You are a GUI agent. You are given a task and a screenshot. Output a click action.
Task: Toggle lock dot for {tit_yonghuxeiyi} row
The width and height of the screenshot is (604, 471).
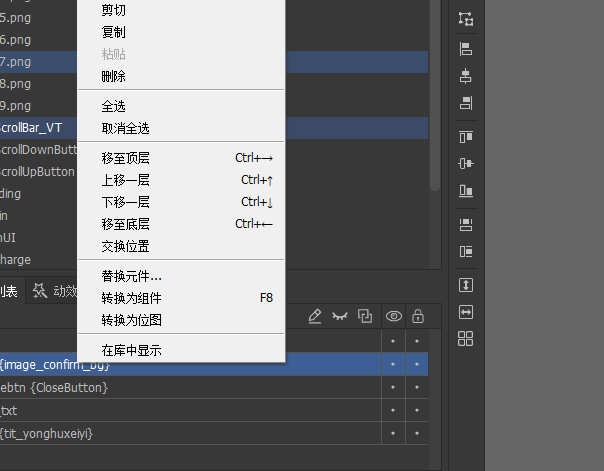[x=417, y=433]
